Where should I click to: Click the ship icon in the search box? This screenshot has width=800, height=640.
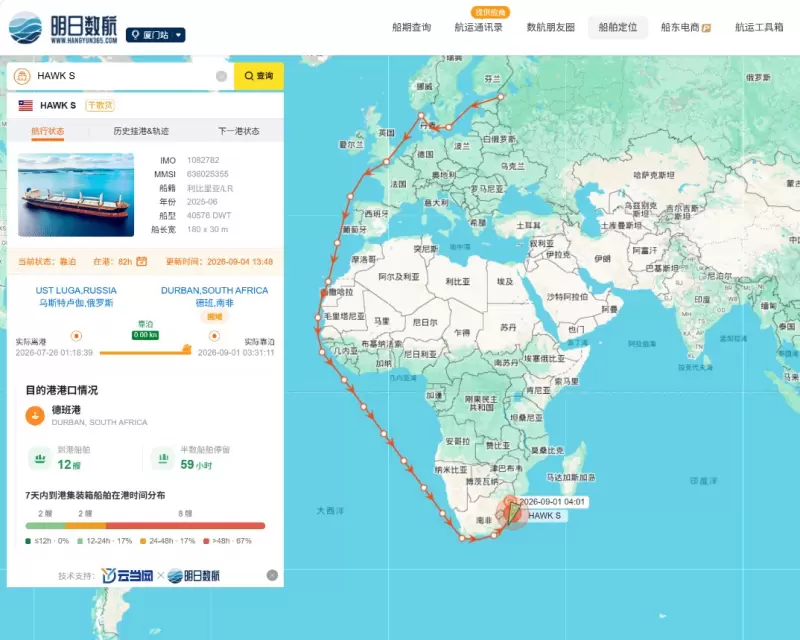pyautogui.click(x=22, y=76)
